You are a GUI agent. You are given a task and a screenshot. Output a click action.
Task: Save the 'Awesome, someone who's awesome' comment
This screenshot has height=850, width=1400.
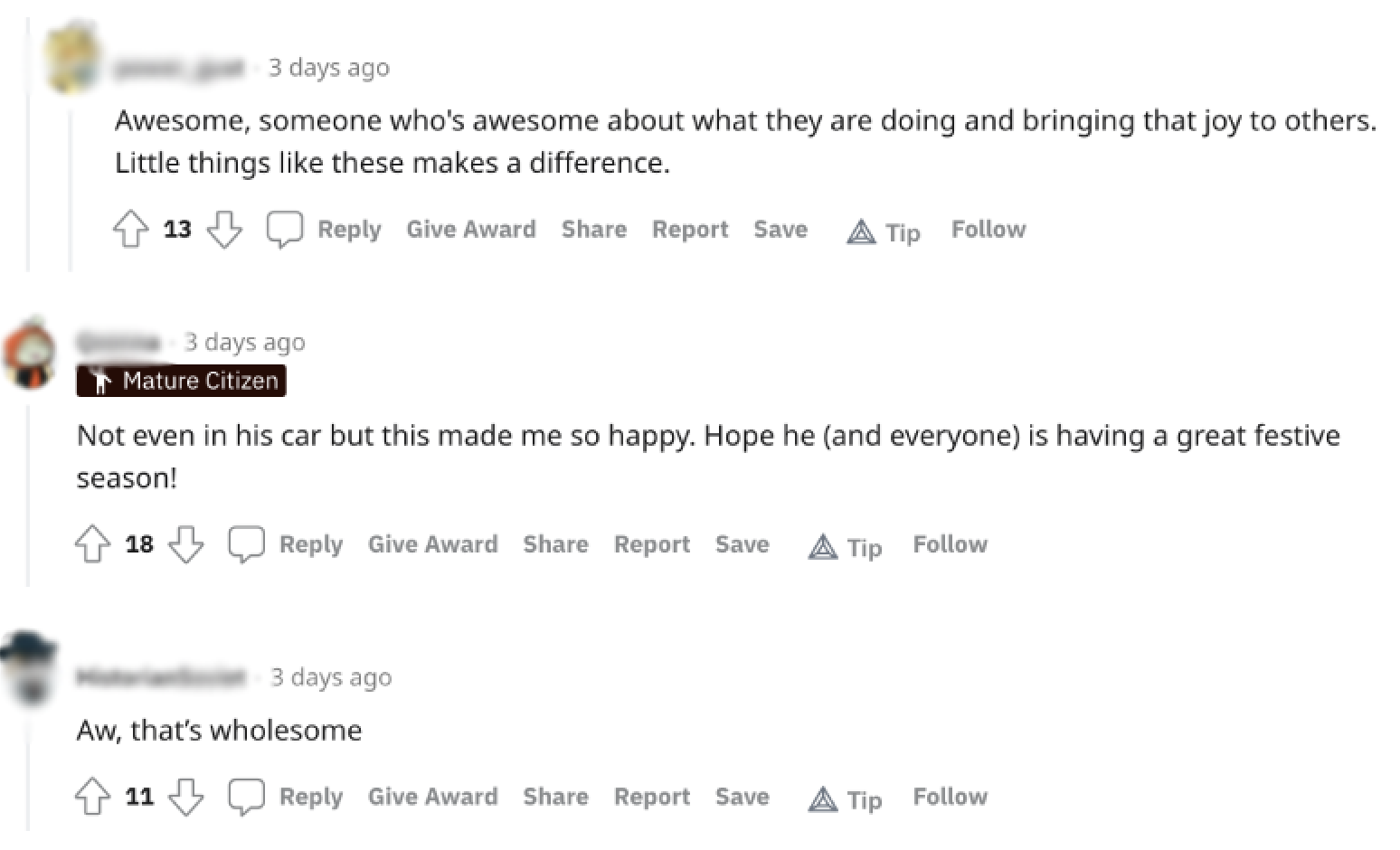780,230
